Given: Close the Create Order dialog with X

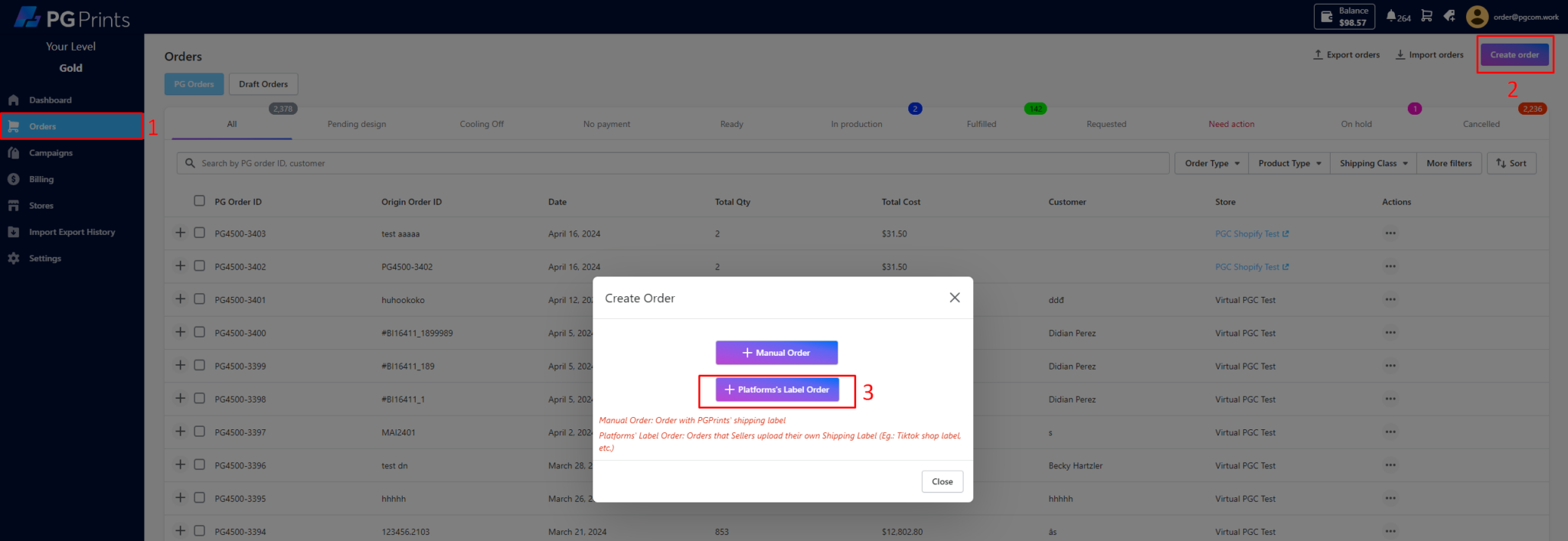Looking at the screenshot, I should coord(954,298).
